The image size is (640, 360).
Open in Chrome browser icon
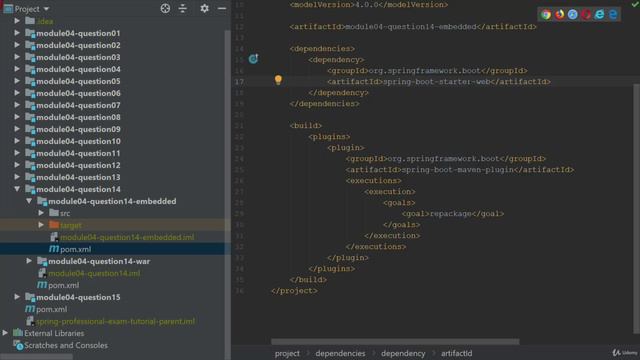(546, 15)
